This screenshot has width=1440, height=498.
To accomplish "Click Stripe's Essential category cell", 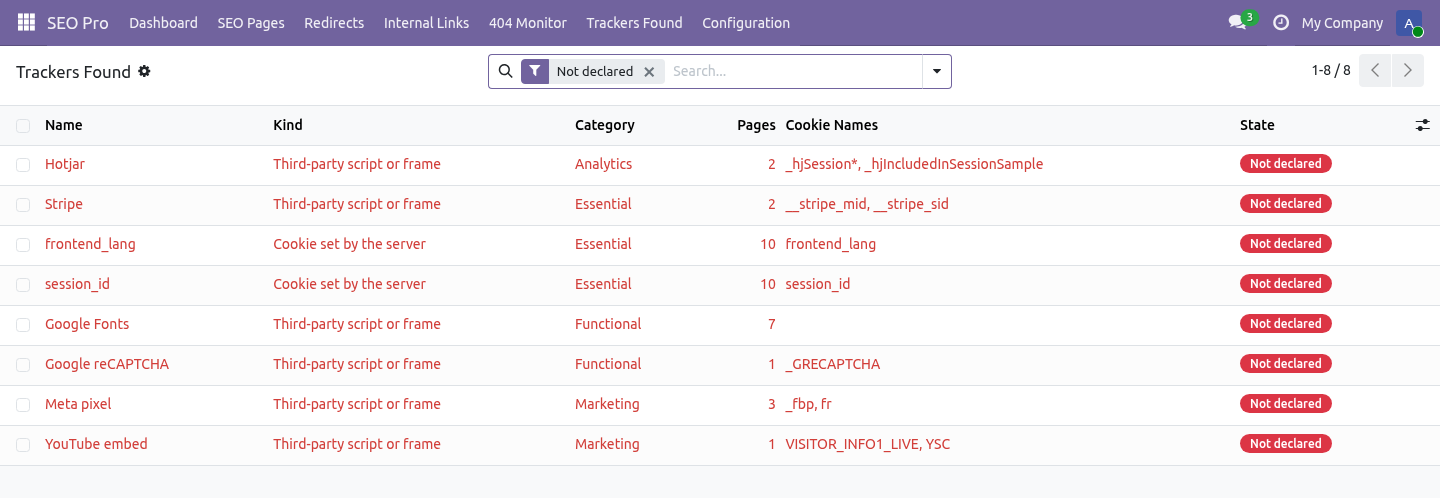I will [x=603, y=204].
